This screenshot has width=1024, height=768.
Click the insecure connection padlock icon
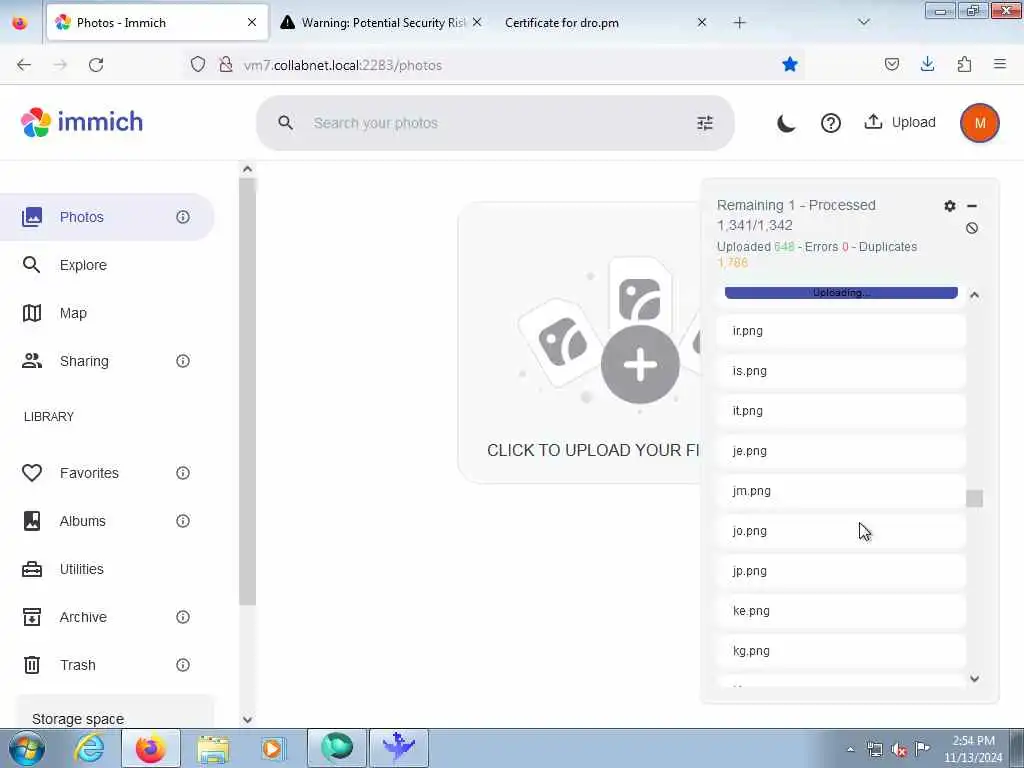226,64
